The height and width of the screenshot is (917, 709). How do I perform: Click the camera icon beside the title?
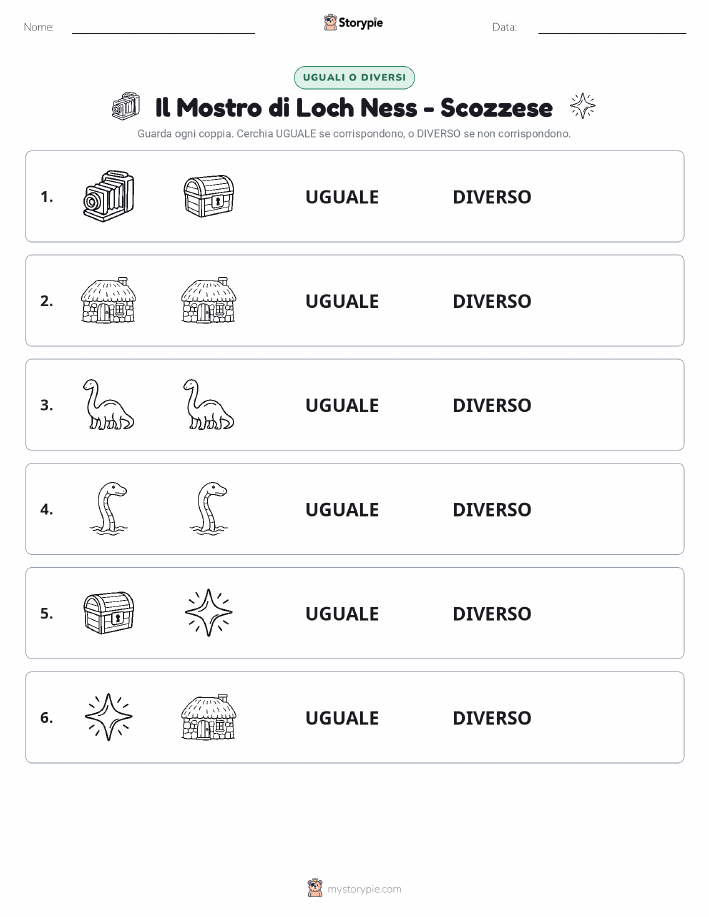126,106
